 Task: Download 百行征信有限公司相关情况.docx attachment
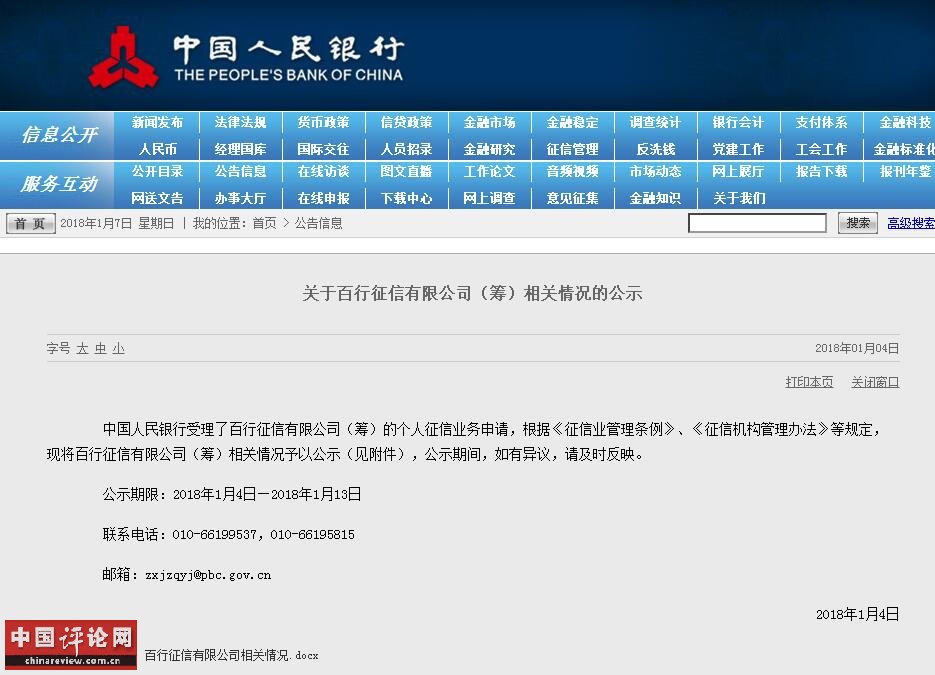pos(231,655)
